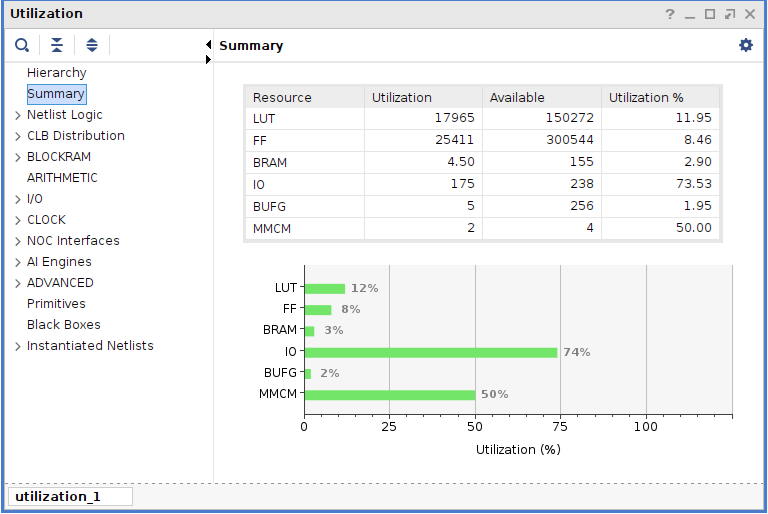768x514 pixels.
Task: Click the Expand All toolbar icon
Action: tap(92, 45)
